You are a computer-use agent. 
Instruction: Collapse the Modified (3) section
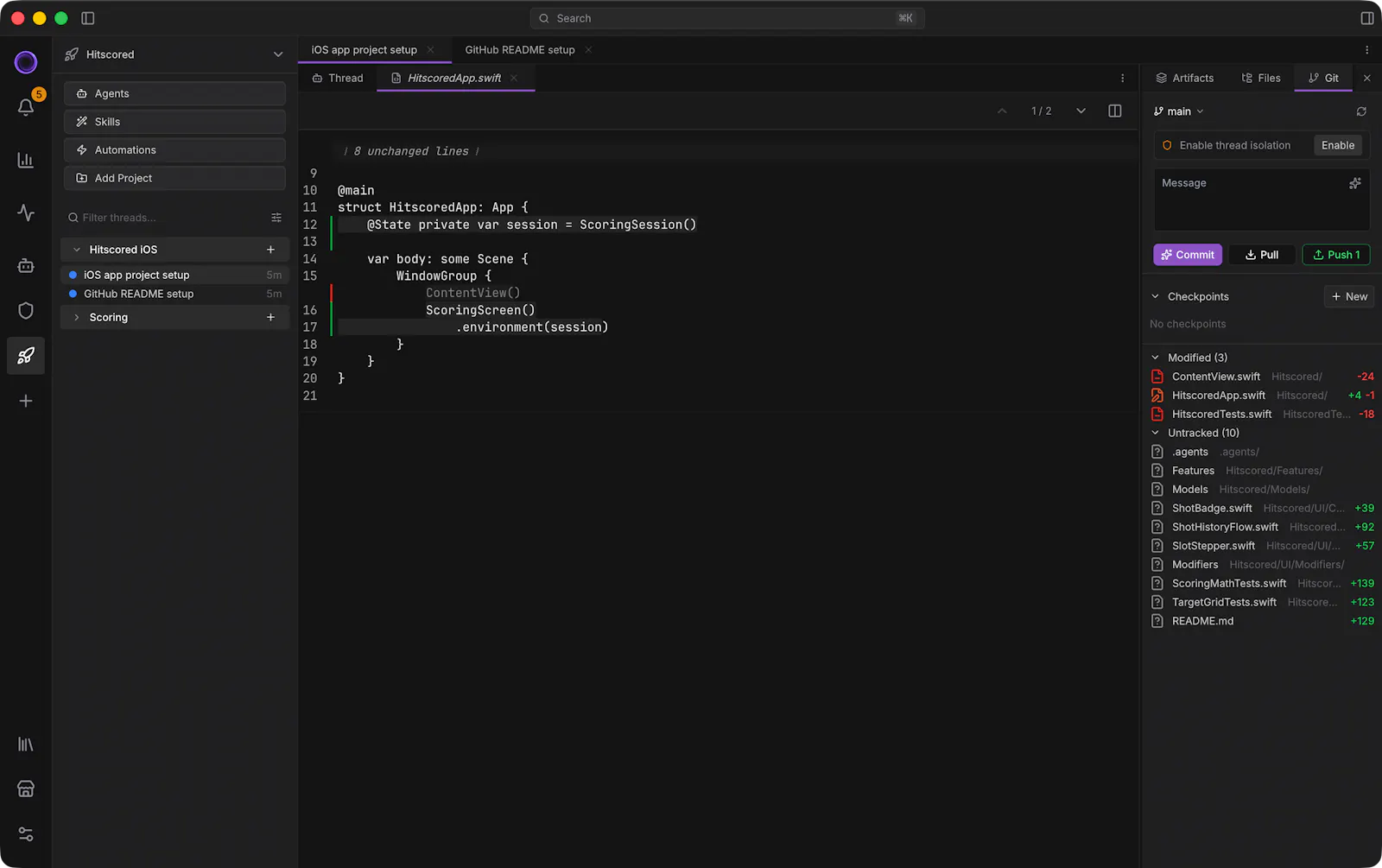coord(1156,358)
